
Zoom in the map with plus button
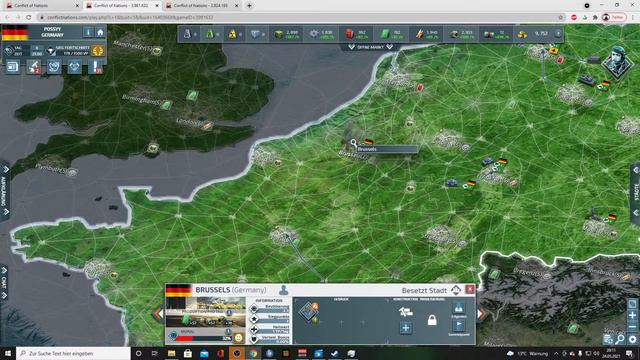click(x=632, y=316)
